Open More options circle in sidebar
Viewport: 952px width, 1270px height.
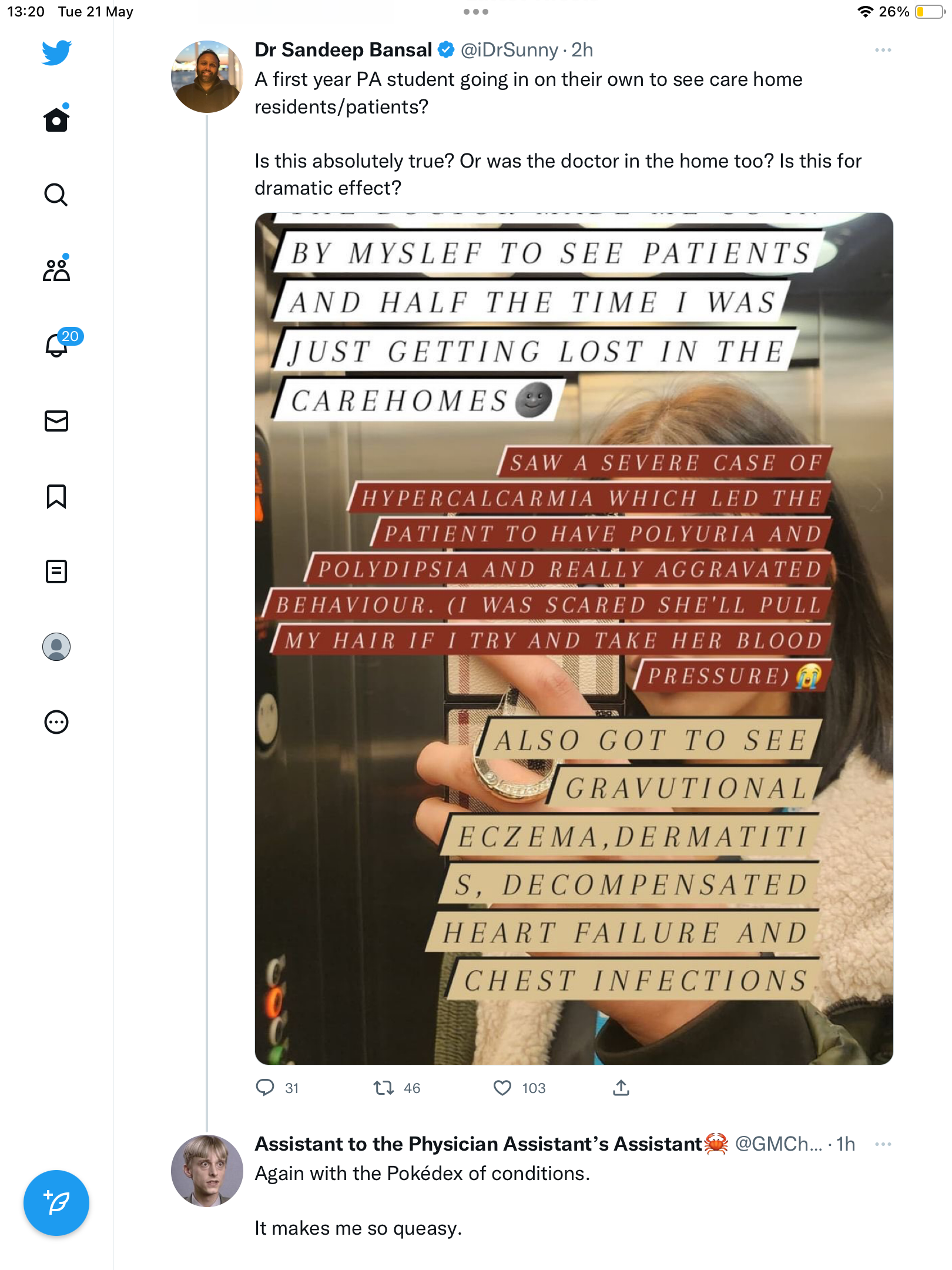click(56, 722)
